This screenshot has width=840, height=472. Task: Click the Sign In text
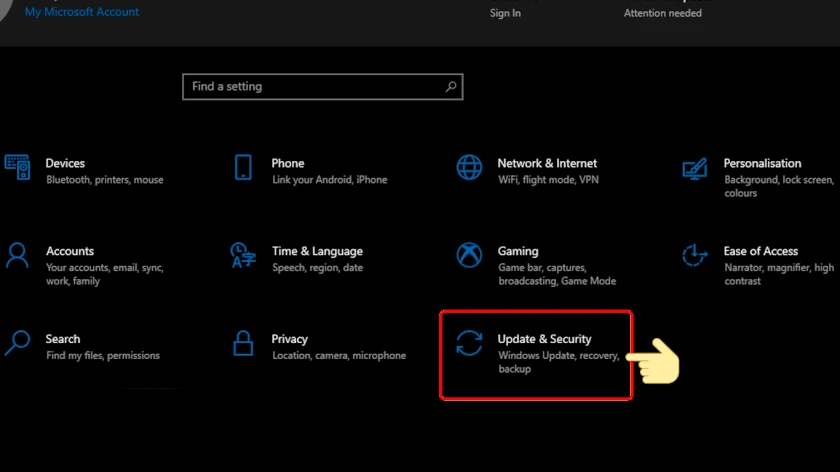[x=505, y=13]
